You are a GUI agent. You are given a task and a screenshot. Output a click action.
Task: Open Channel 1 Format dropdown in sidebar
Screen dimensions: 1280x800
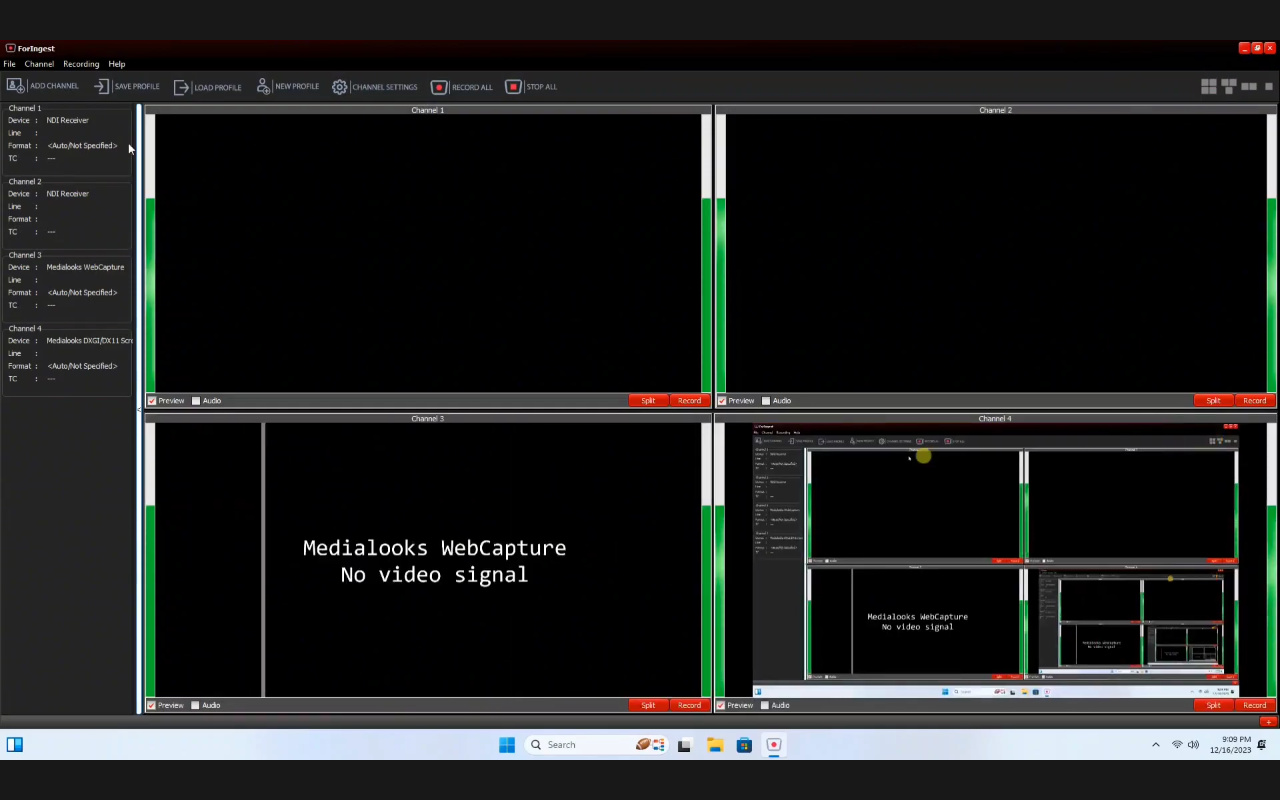click(82, 146)
